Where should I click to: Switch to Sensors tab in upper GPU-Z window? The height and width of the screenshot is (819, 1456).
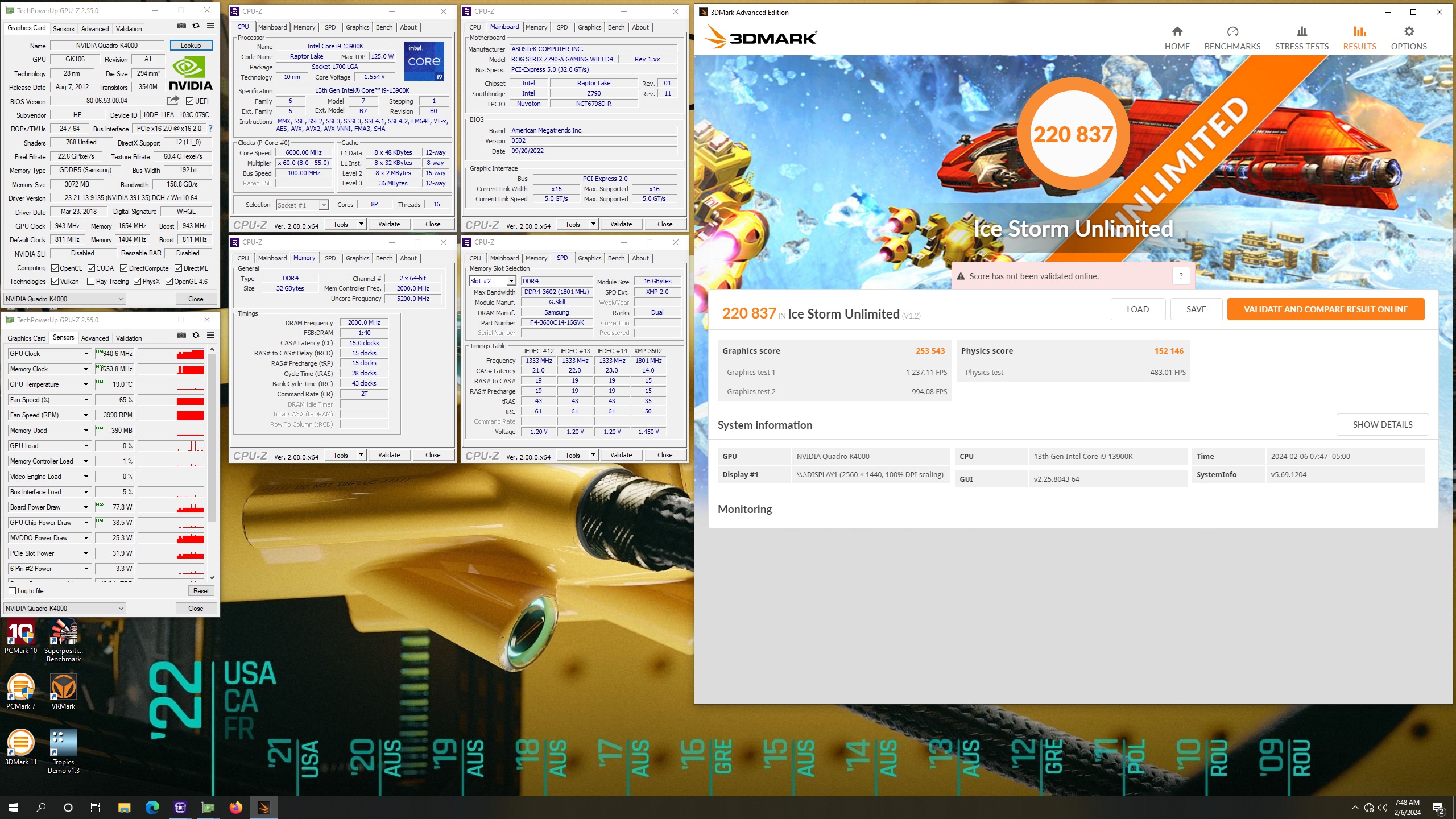click(63, 28)
